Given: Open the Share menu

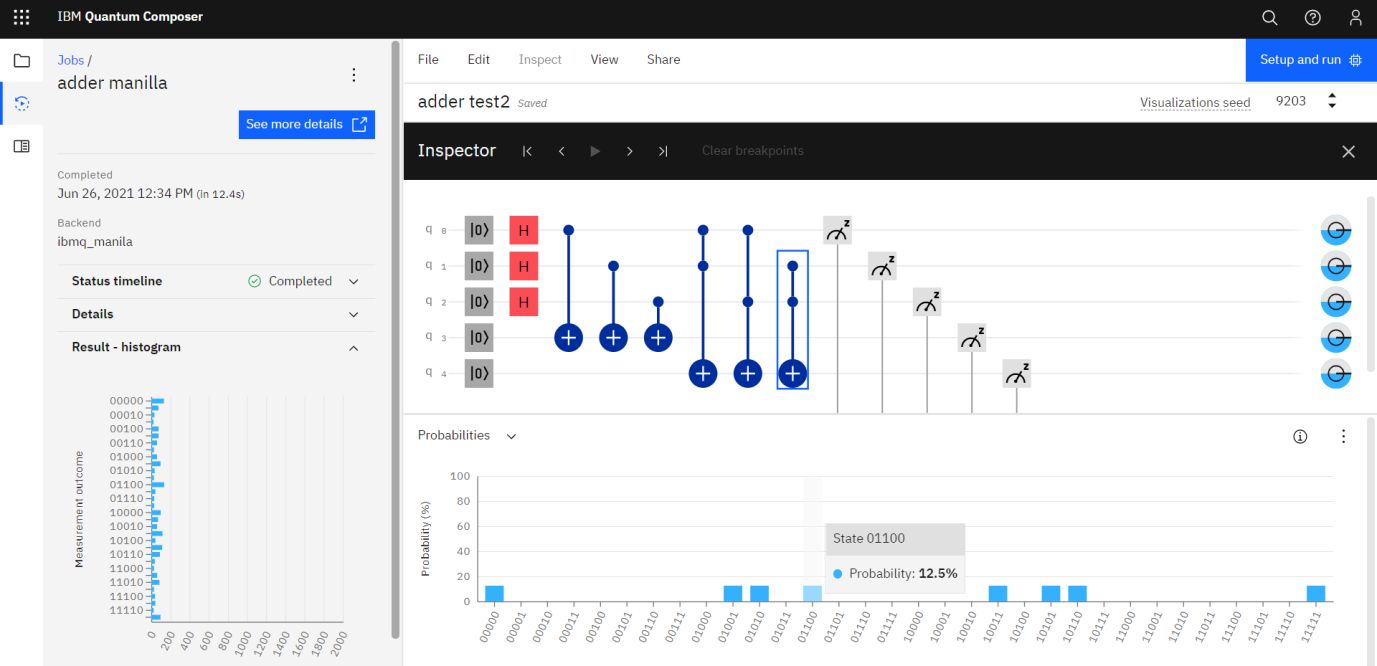Looking at the screenshot, I should click(663, 60).
